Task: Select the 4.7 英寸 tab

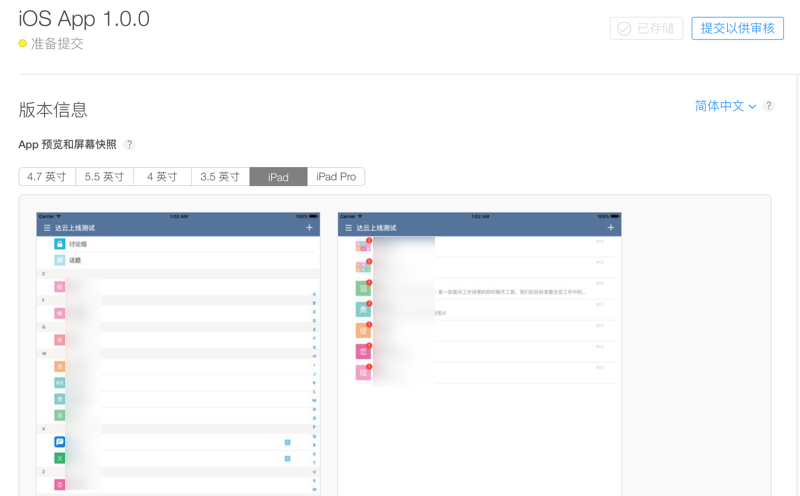Action: (x=47, y=177)
